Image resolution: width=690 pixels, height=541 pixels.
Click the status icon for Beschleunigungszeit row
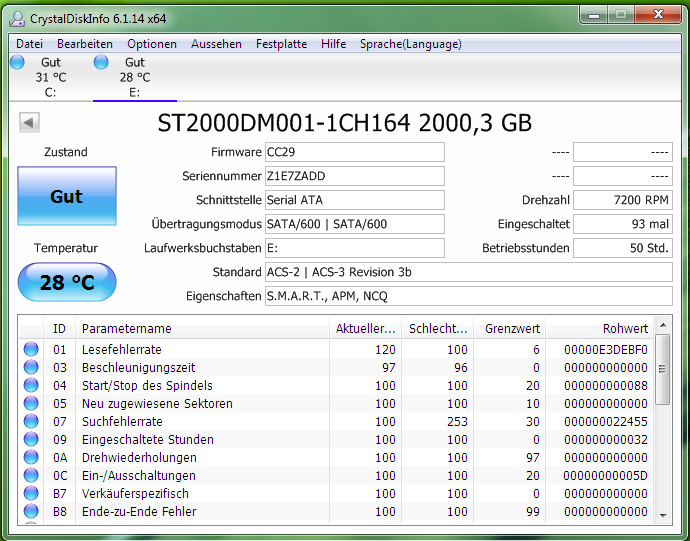(x=31, y=367)
